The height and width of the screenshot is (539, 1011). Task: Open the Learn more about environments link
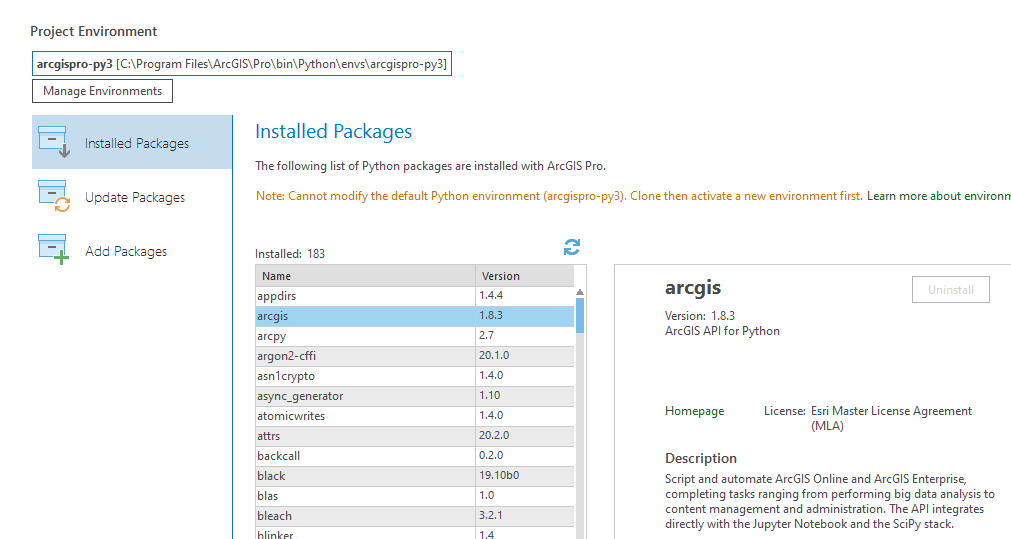(938, 196)
